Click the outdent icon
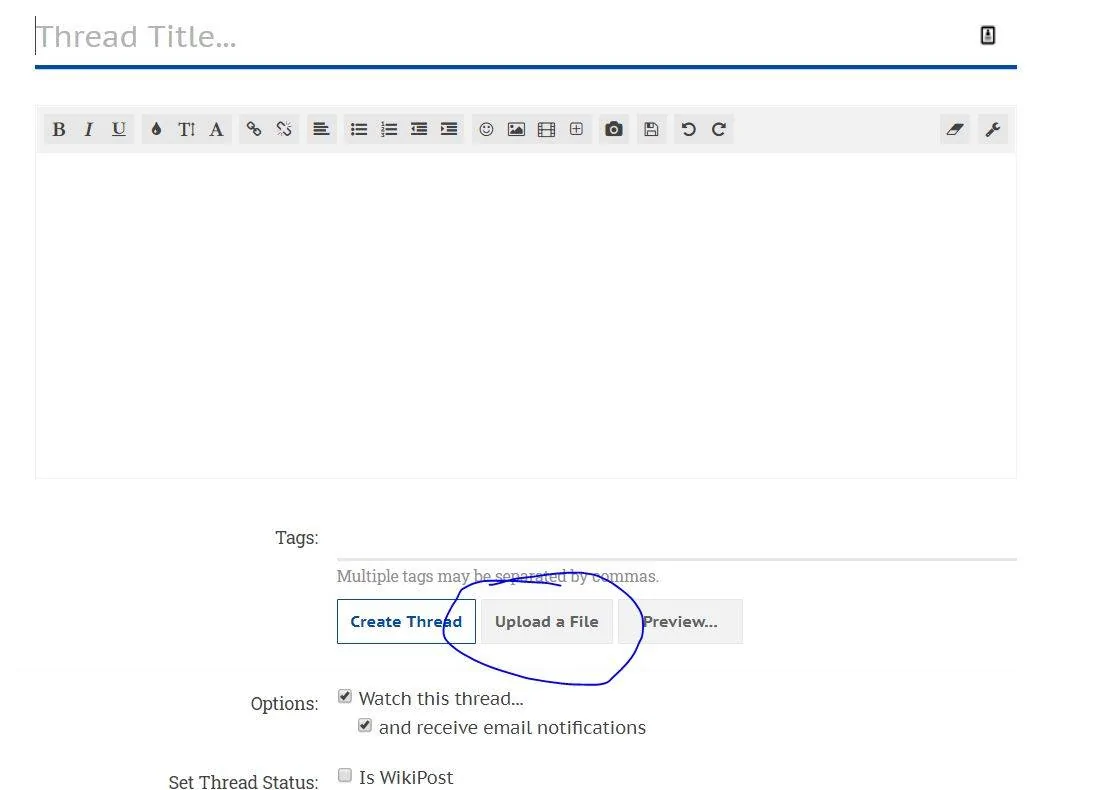This screenshot has height=790, width=1098. click(x=419, y=130)
